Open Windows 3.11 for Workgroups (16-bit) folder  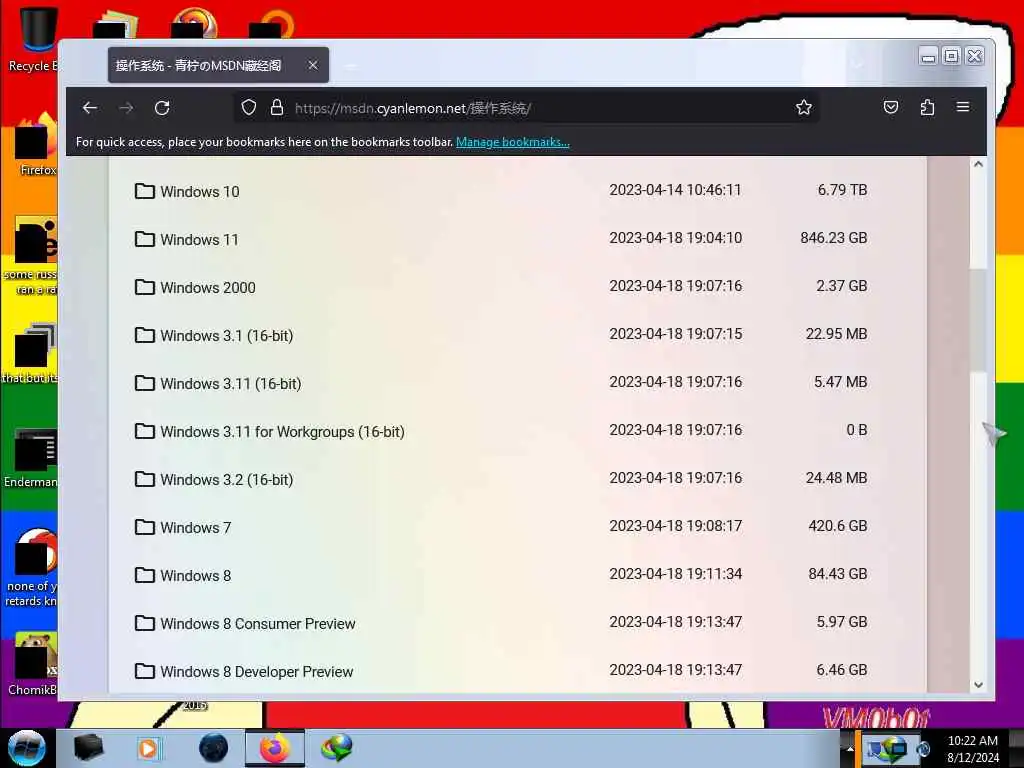point(282,432)
